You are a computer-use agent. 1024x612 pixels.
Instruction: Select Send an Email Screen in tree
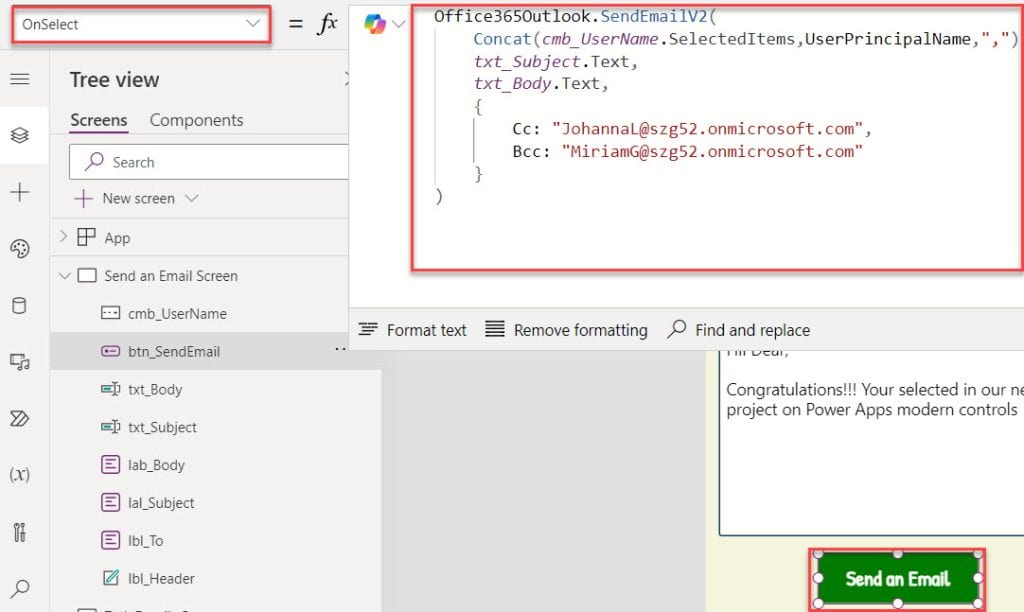pyautogui.click(x=171, y=276)
